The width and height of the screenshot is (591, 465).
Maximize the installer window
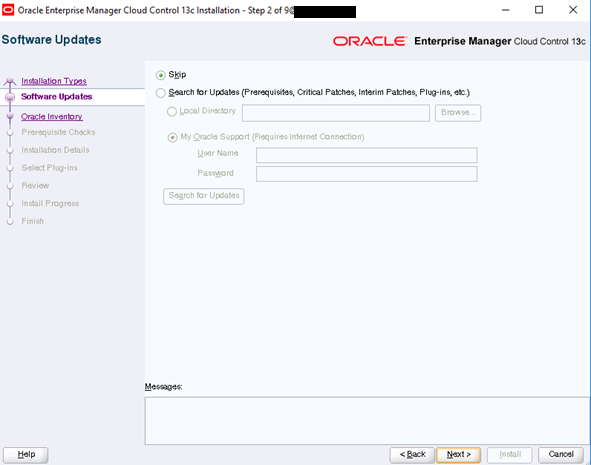(x=539, y=10)
